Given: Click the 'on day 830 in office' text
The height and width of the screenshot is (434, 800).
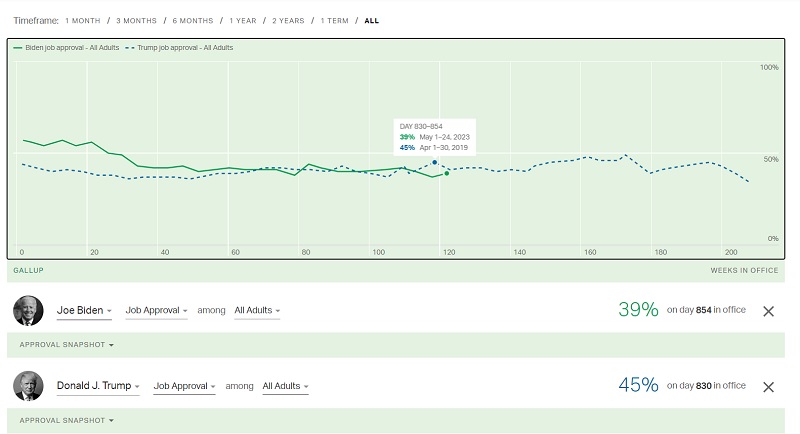Looking at the screenshot, I should point(706,386).
